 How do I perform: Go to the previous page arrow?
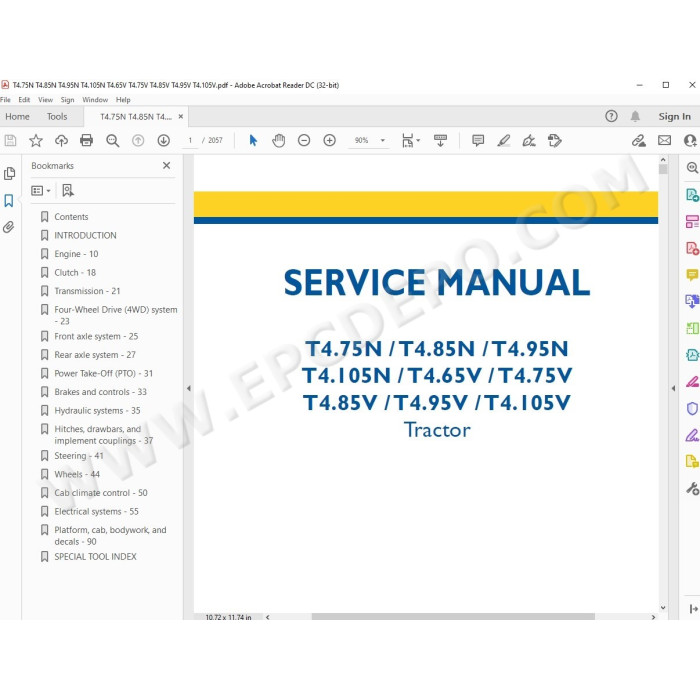click(x=138, y=141)
